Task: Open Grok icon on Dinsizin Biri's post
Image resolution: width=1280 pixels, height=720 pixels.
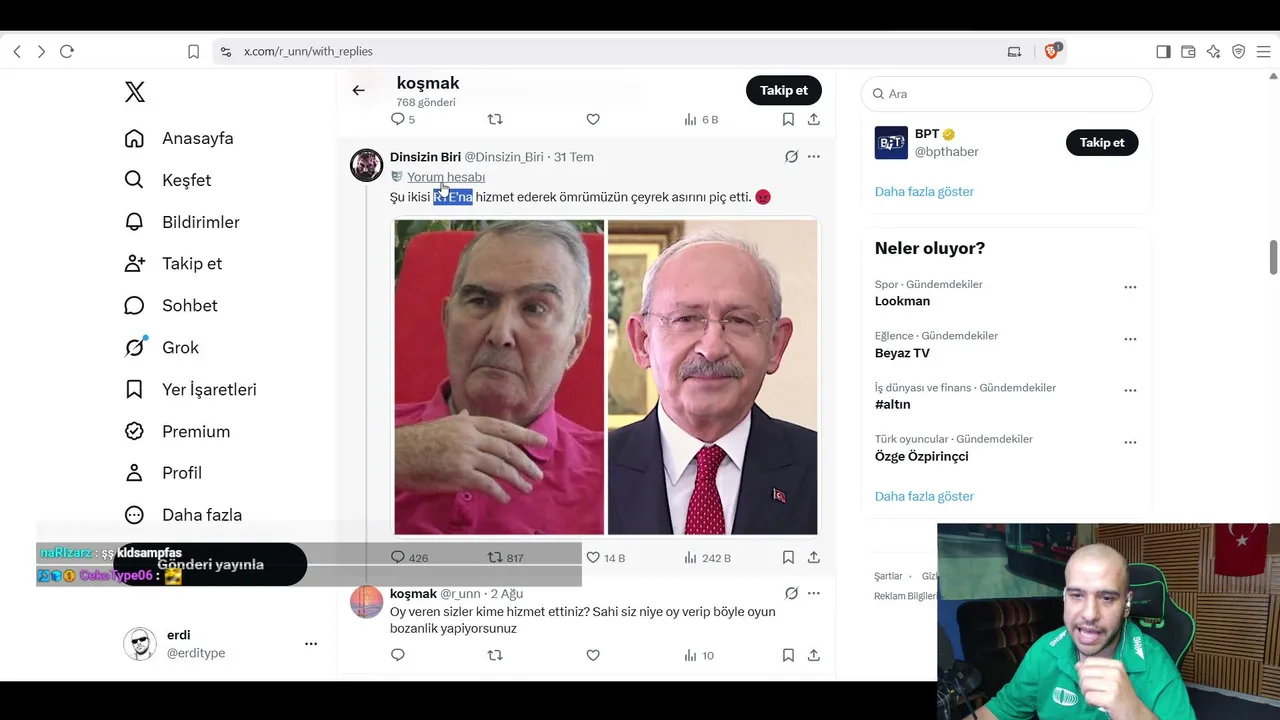Action: pyautogui.click(x=791, y=157)
